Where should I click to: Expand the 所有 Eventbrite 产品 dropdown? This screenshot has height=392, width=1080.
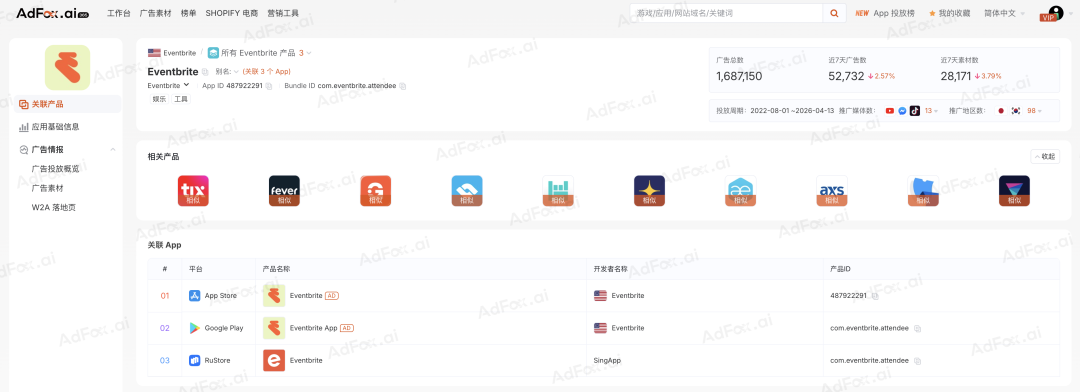309,53
